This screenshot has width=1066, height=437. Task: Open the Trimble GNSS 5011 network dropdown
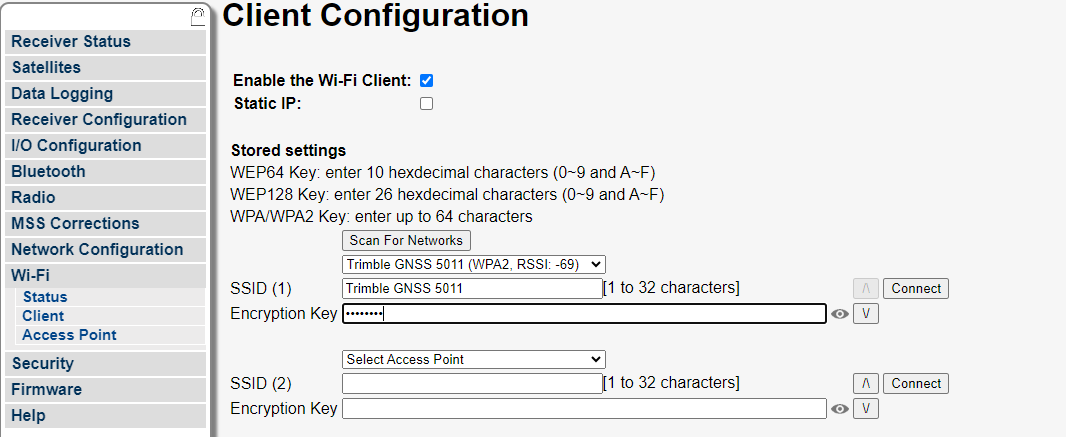(x=473, y=264)
